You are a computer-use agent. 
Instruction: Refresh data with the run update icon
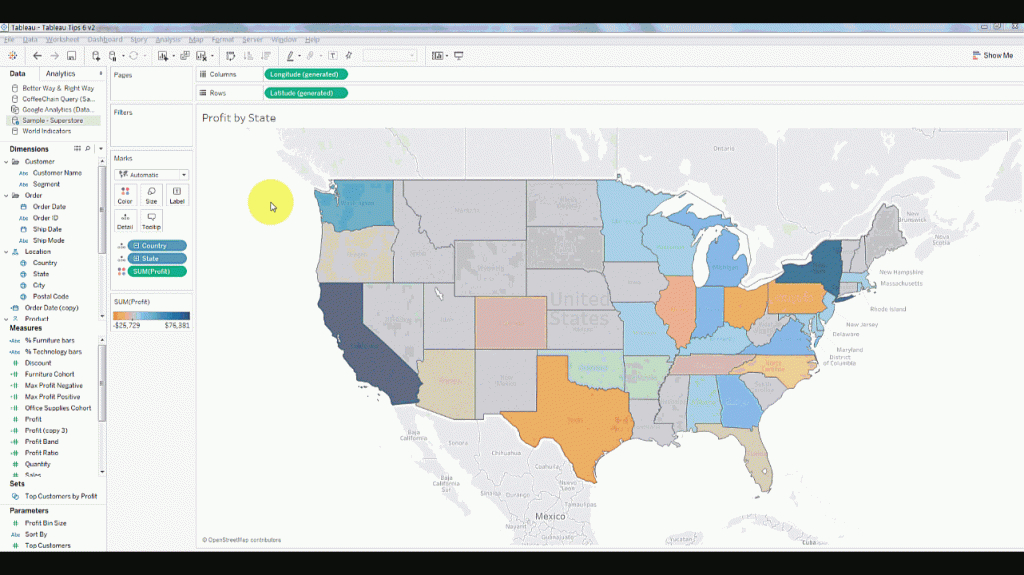[134, 56]
